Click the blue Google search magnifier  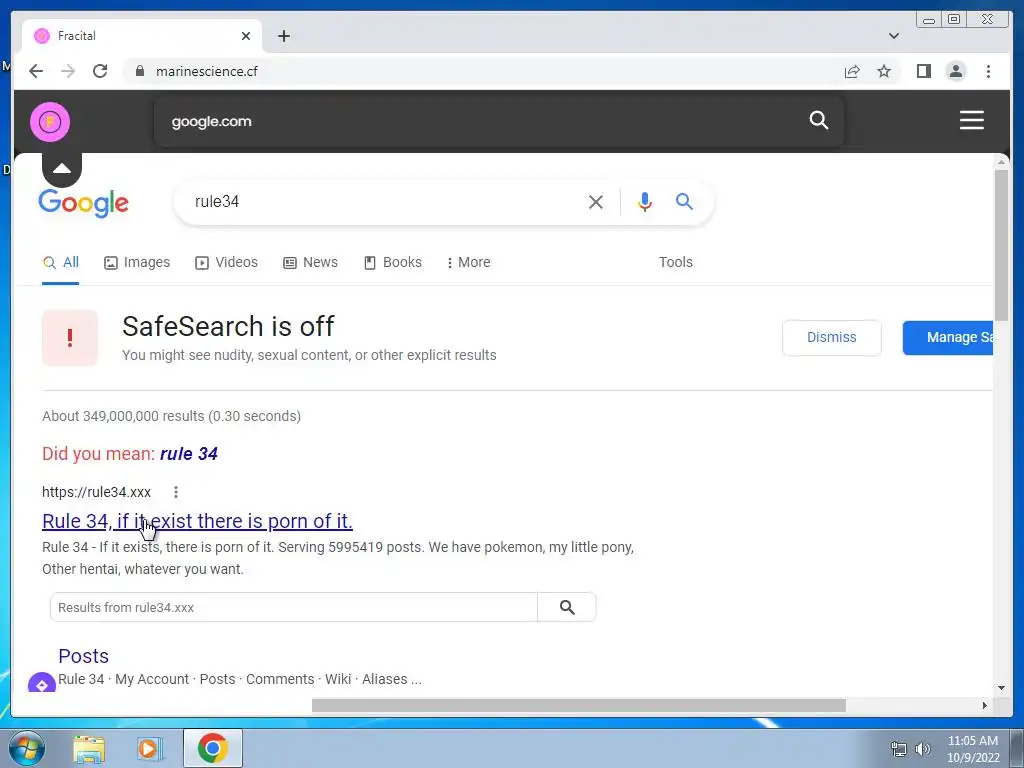tap(684, 201)
